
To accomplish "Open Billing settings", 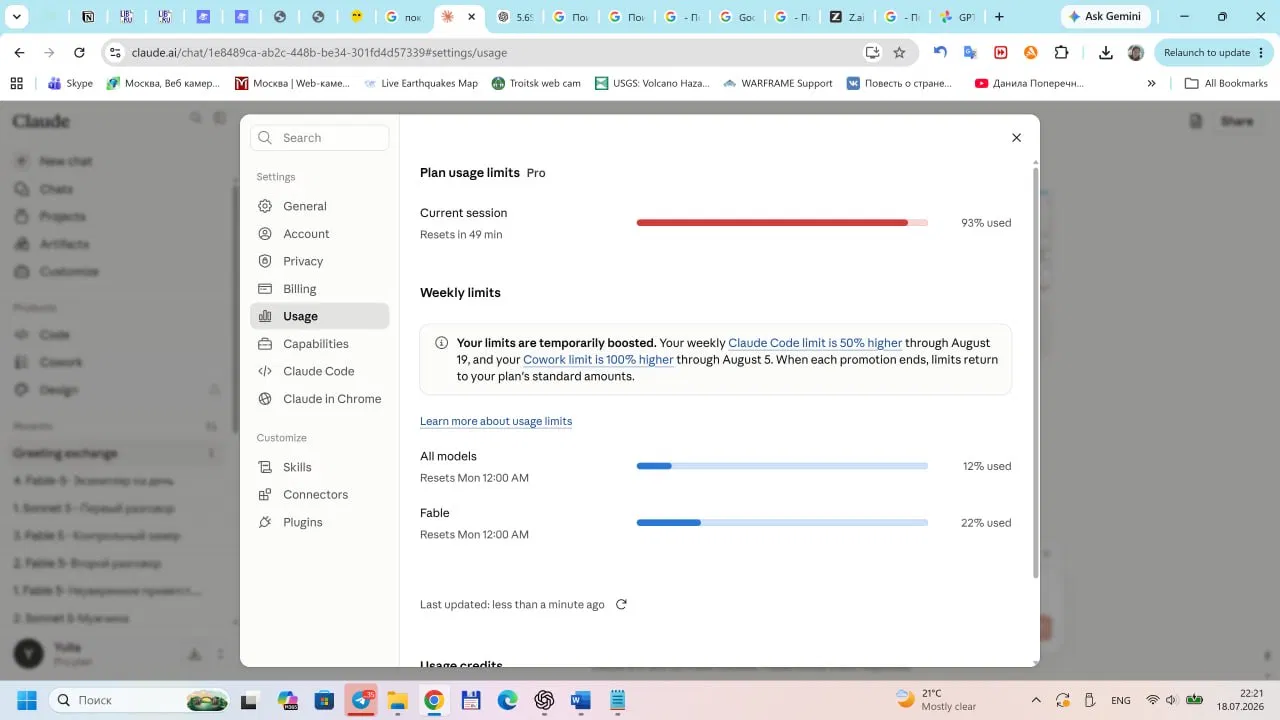I will click(319, 289).
